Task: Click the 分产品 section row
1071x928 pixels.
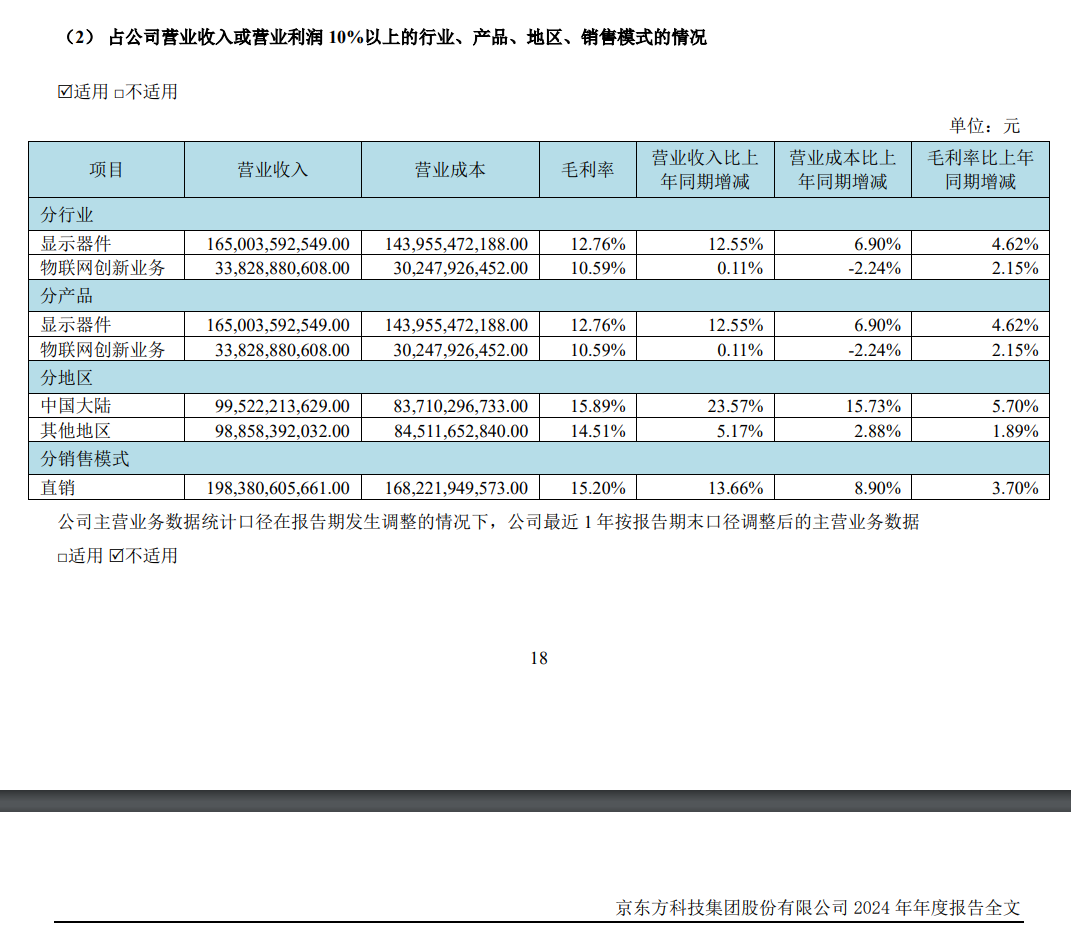Action: click(x=539, y=296)
